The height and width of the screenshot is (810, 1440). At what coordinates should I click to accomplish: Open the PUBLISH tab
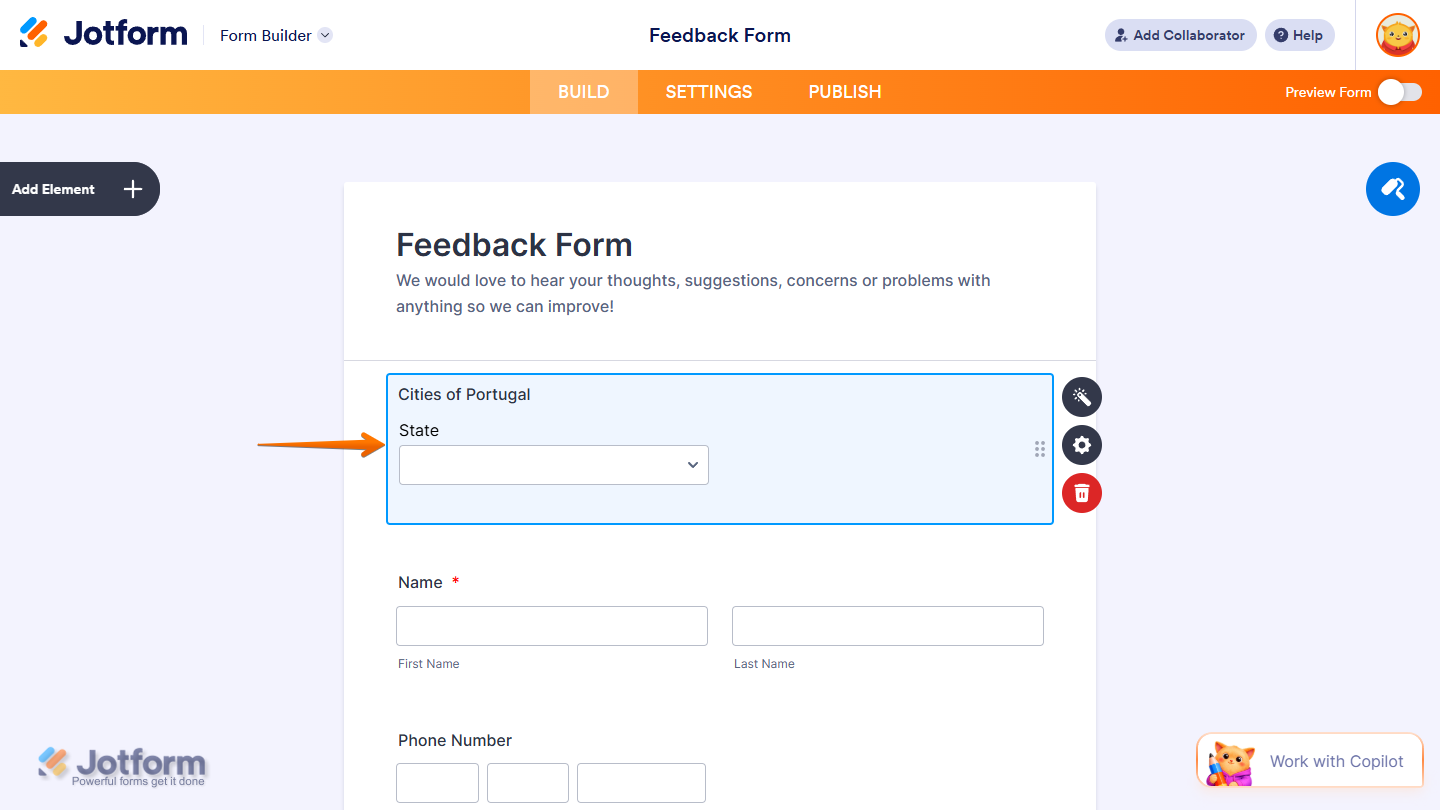point(845,91)
